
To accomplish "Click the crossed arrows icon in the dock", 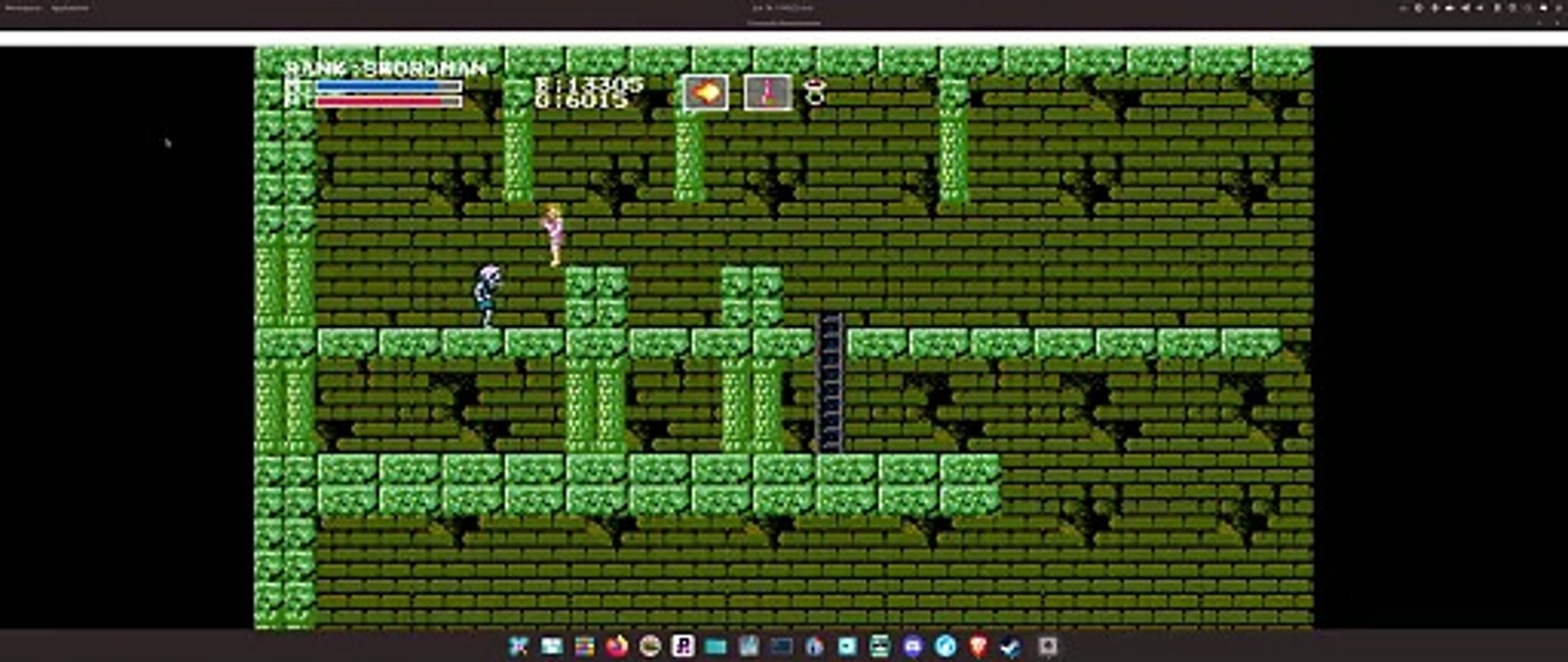I will (518, 646).
